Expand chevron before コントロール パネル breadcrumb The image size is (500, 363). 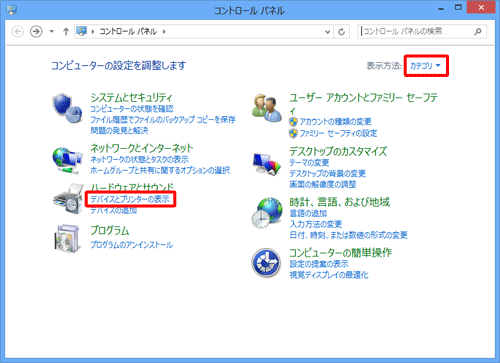pos(93,32)
